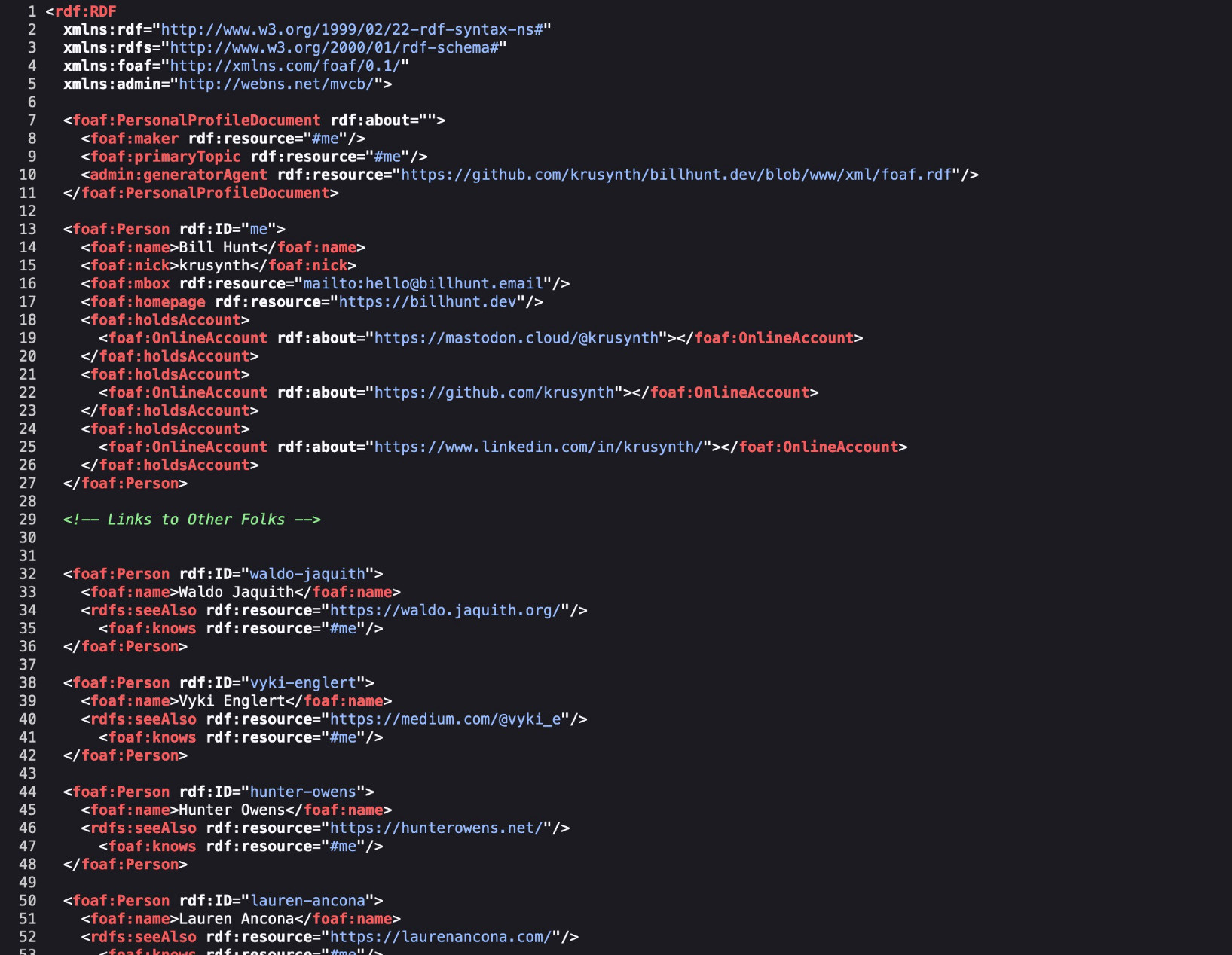This screenshot has width=1232, height=955.
Task: Click line number 13 in the gutter
Action: pyautogui.click(x=28, y=230)
